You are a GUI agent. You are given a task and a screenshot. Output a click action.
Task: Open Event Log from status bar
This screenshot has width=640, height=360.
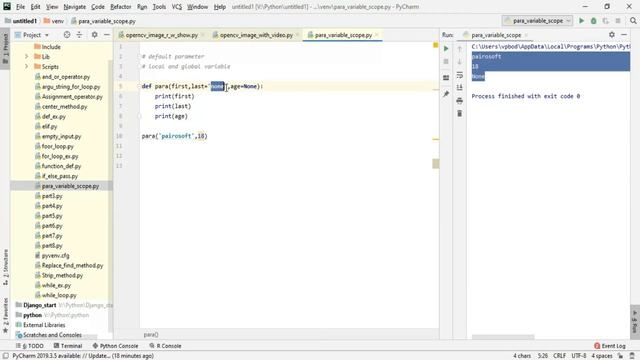coord(610,346)
